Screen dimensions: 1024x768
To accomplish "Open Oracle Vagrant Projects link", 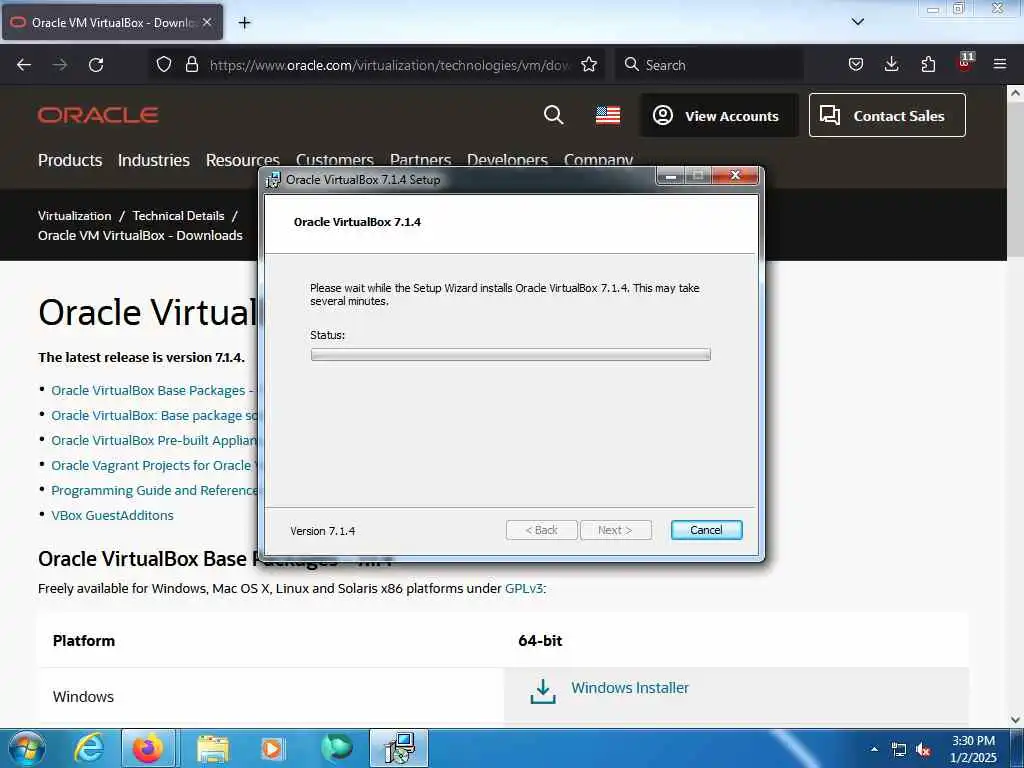I will [155, 465].
